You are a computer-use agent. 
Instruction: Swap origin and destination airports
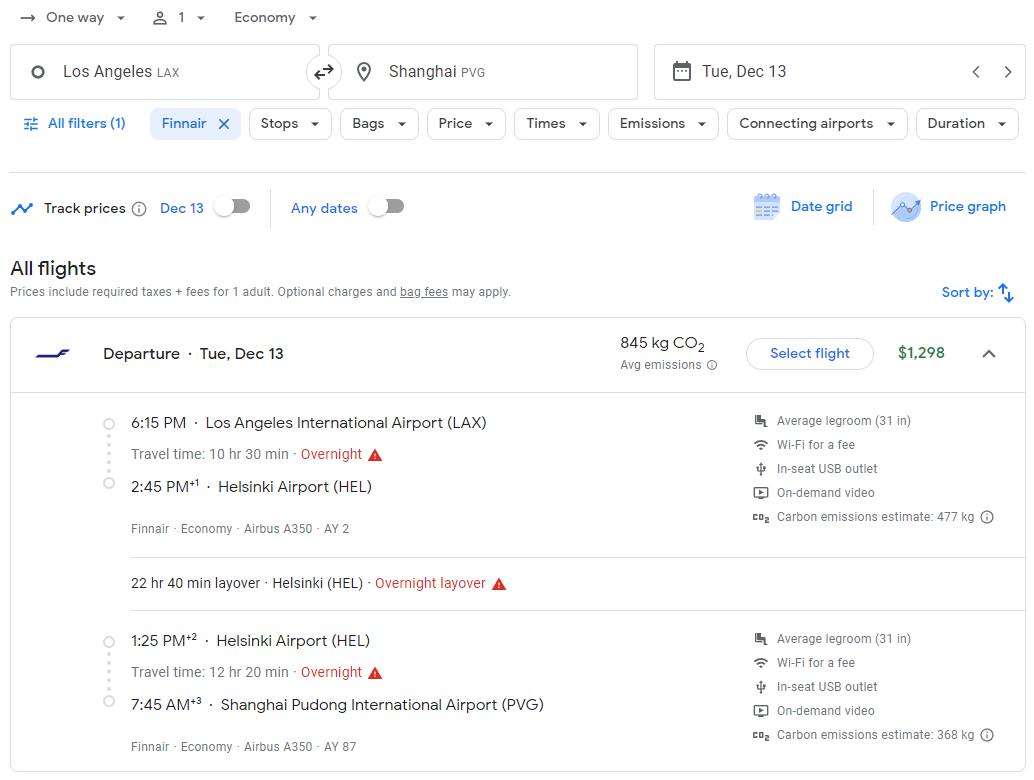point(324,72)
